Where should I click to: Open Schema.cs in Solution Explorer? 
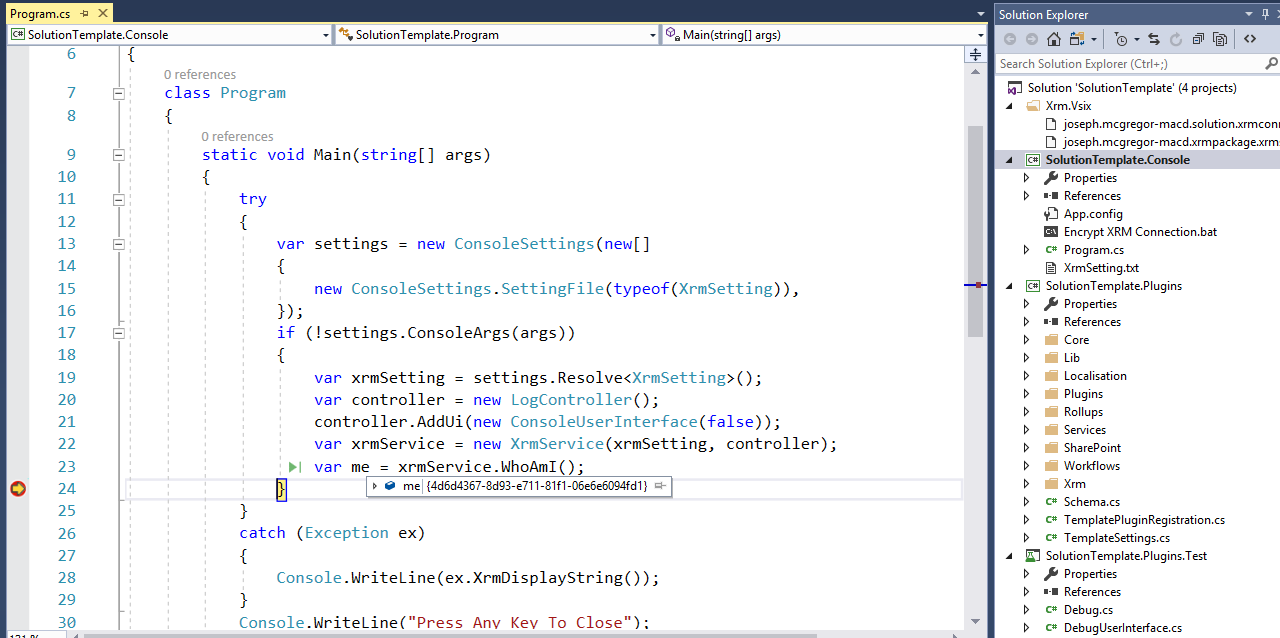pyautogui.click(x=1091, y=502)
